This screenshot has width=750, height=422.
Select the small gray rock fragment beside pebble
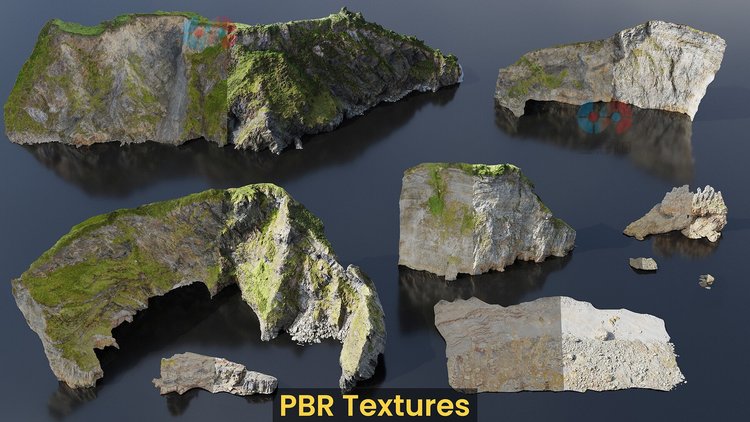click(x=643, y=264)
